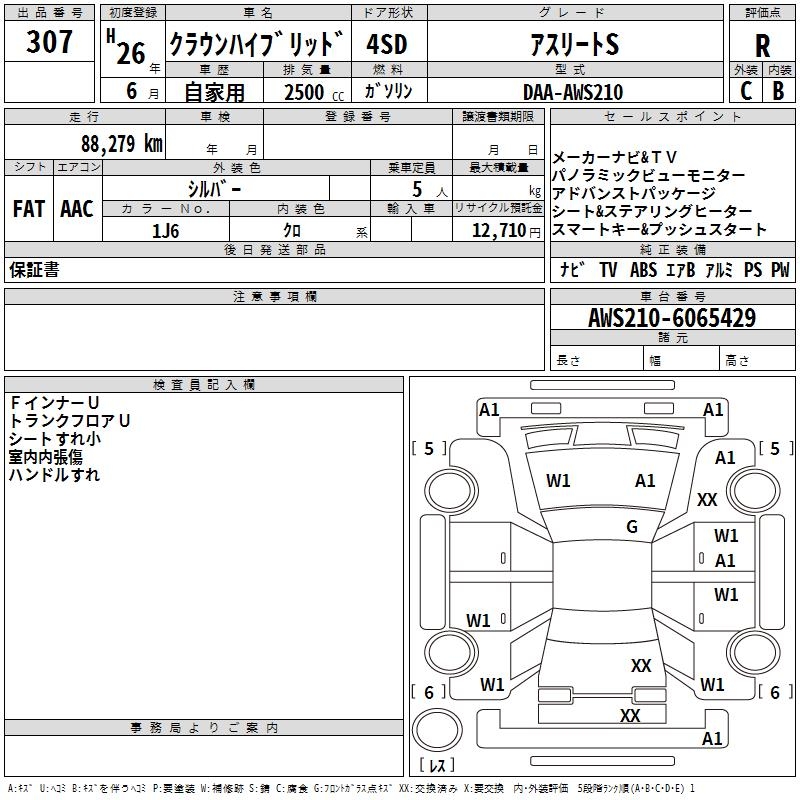Click the TV equipment item
The width and height of the screenshot is (800, 800).
click(x=608, y=269)
